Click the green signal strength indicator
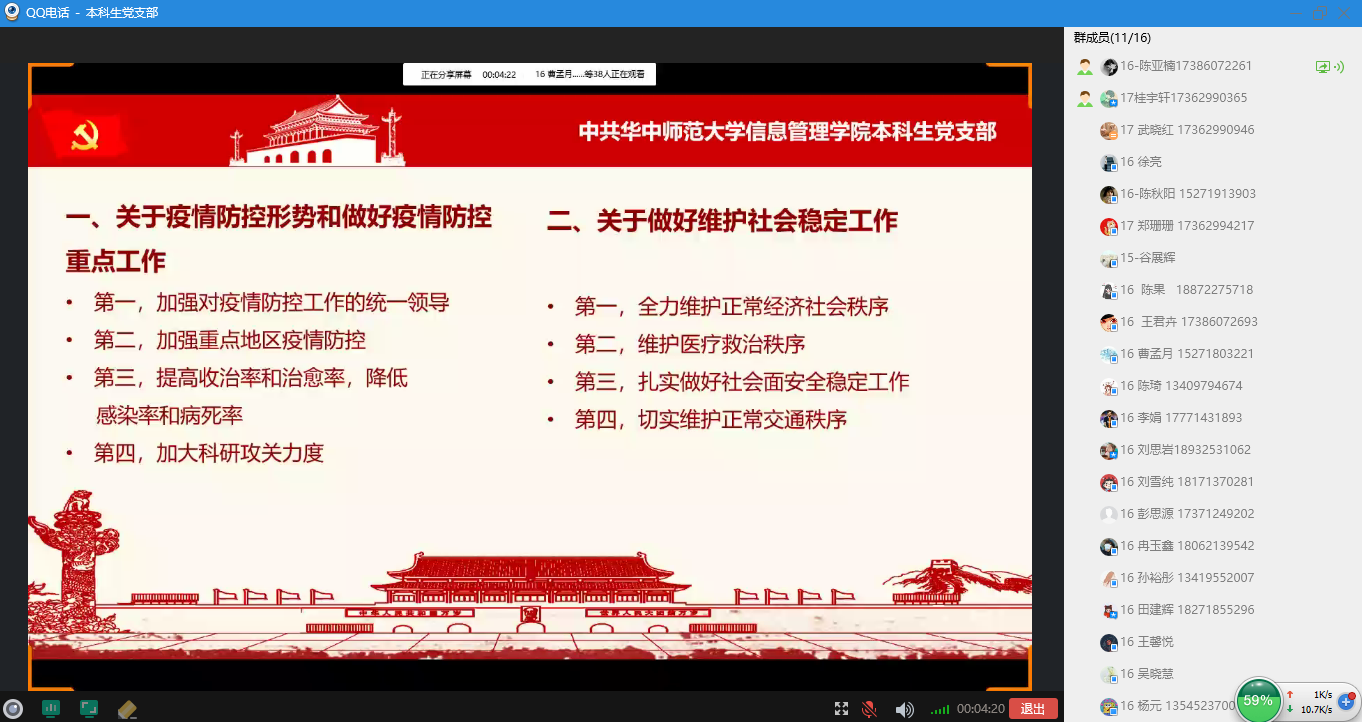1362x722 pixels. coord(940,709)
